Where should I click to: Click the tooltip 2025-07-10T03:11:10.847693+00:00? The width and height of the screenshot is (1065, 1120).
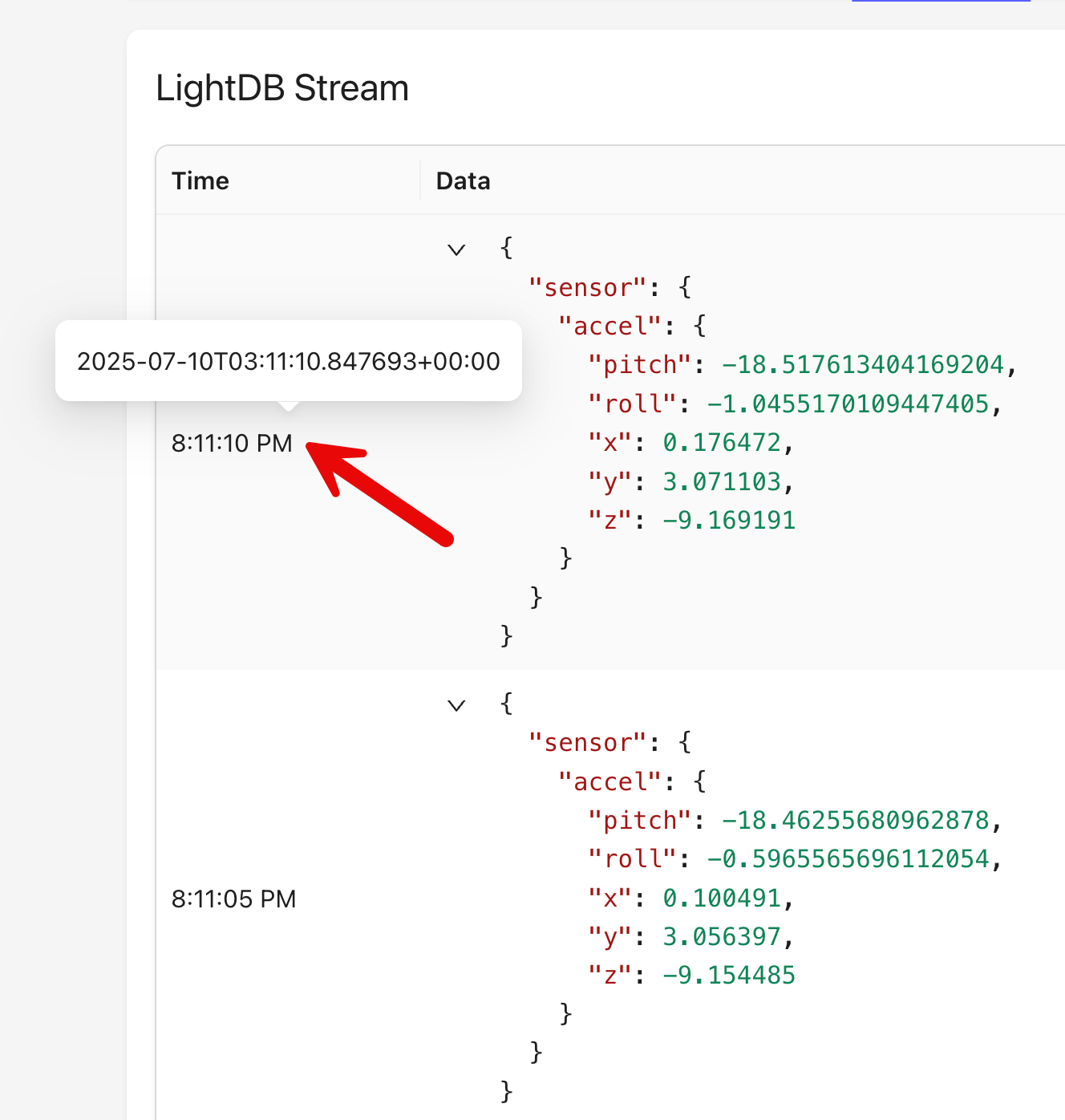click(x=289, y=361)
